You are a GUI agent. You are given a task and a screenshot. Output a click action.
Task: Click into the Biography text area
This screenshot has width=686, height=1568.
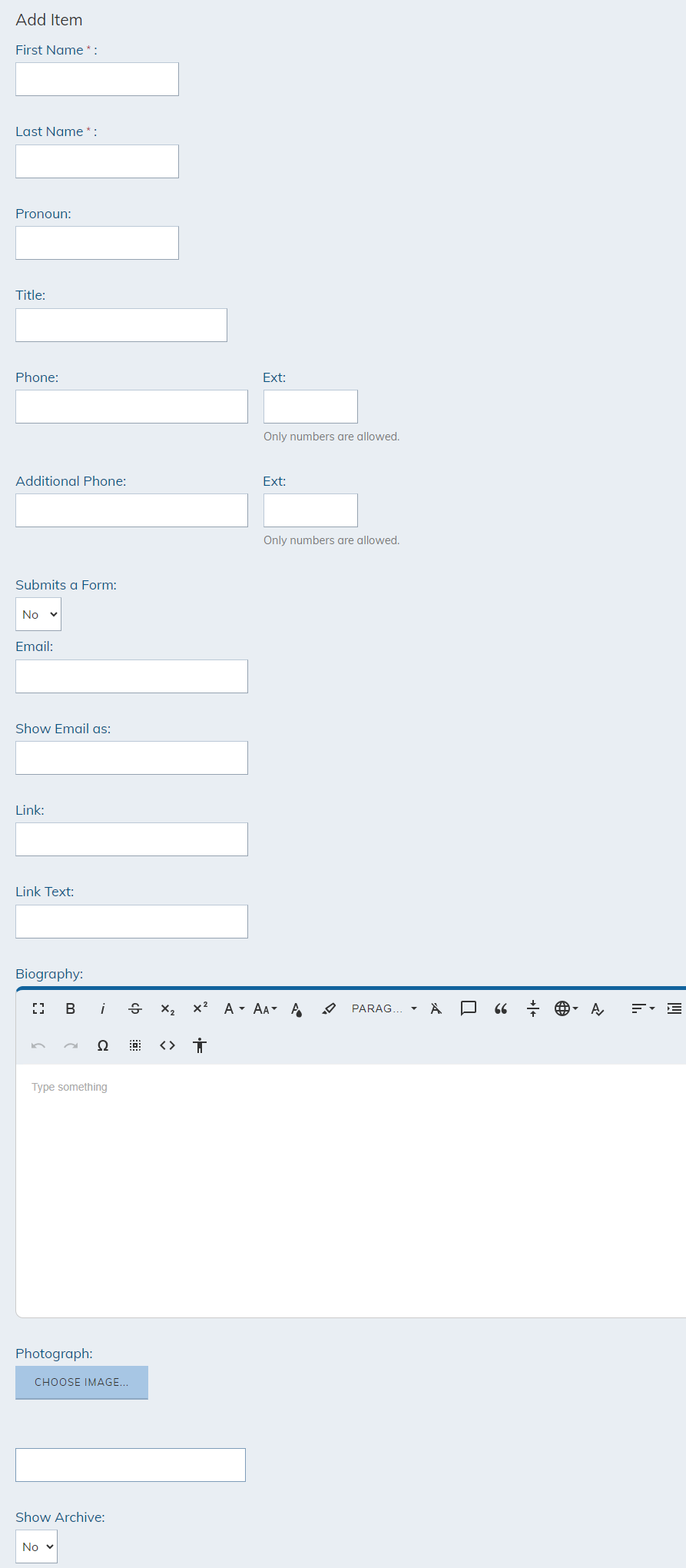351,1191
